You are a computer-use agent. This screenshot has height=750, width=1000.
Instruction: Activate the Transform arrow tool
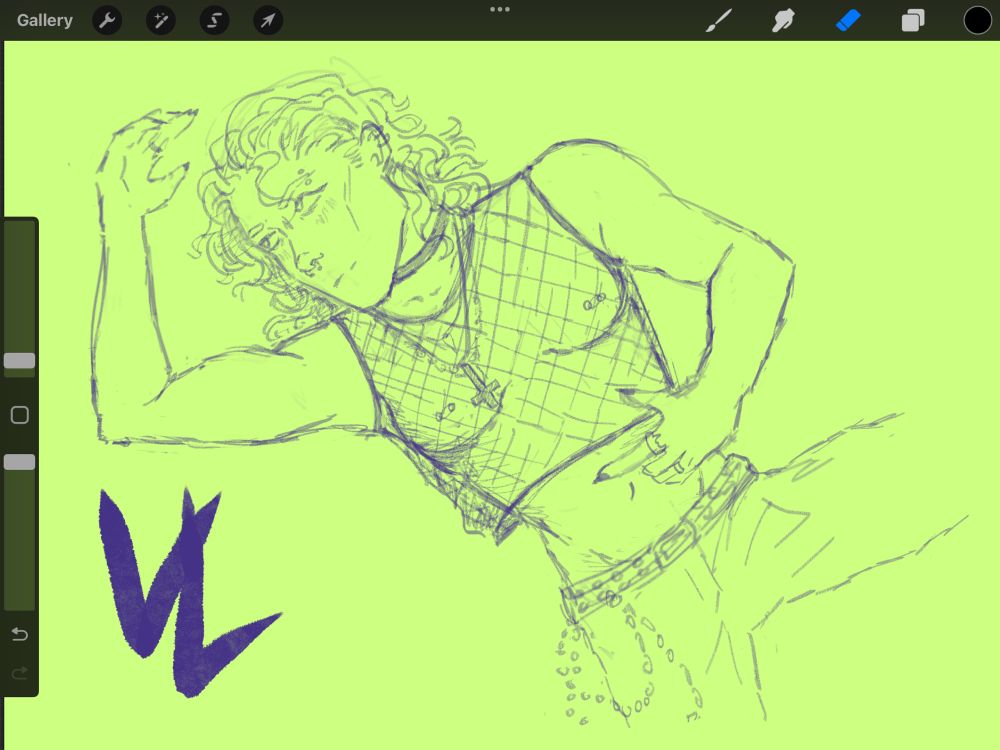[268, 20]
